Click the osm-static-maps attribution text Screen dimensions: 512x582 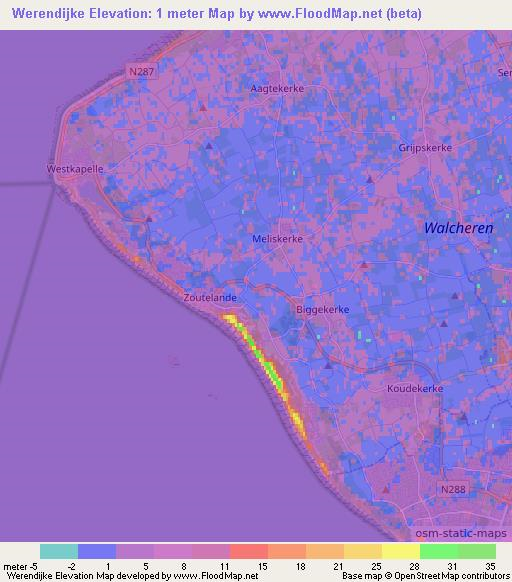[x=461, y=533]
